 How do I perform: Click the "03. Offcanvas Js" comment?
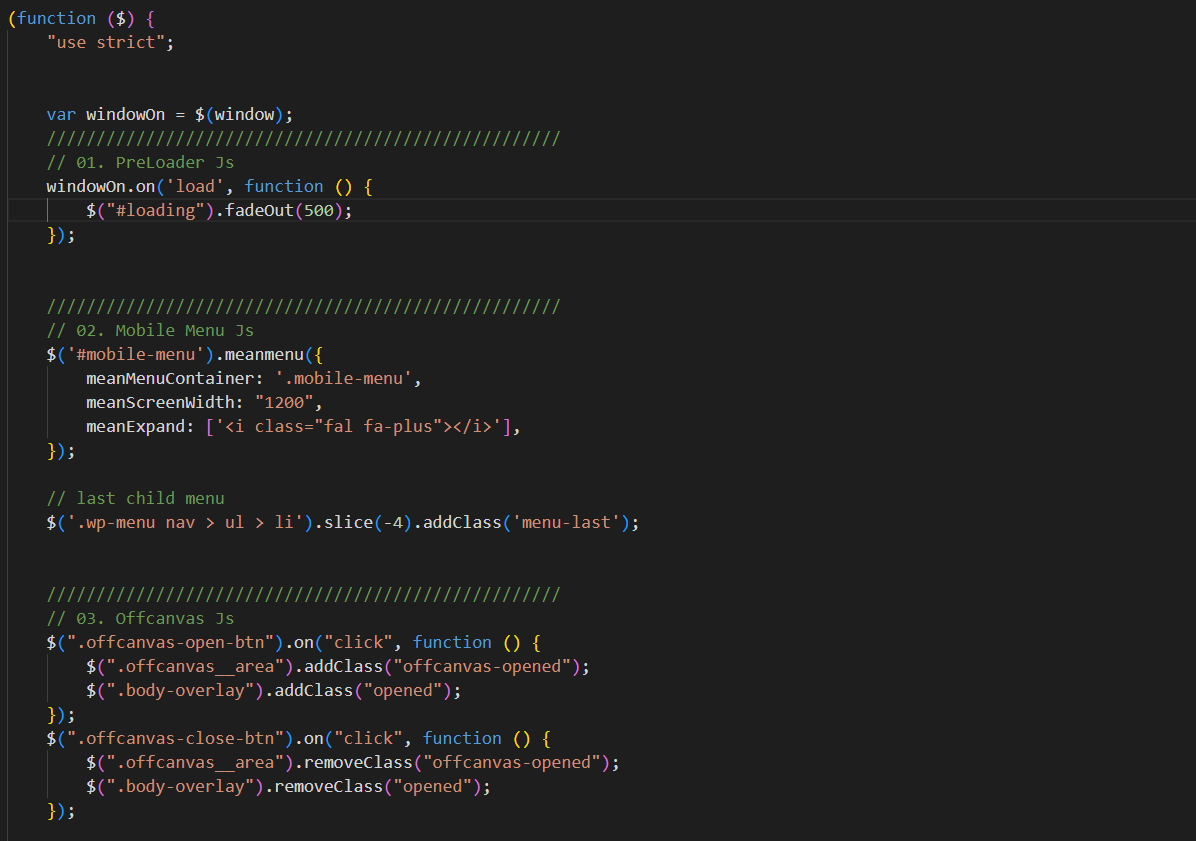(140, 618)
